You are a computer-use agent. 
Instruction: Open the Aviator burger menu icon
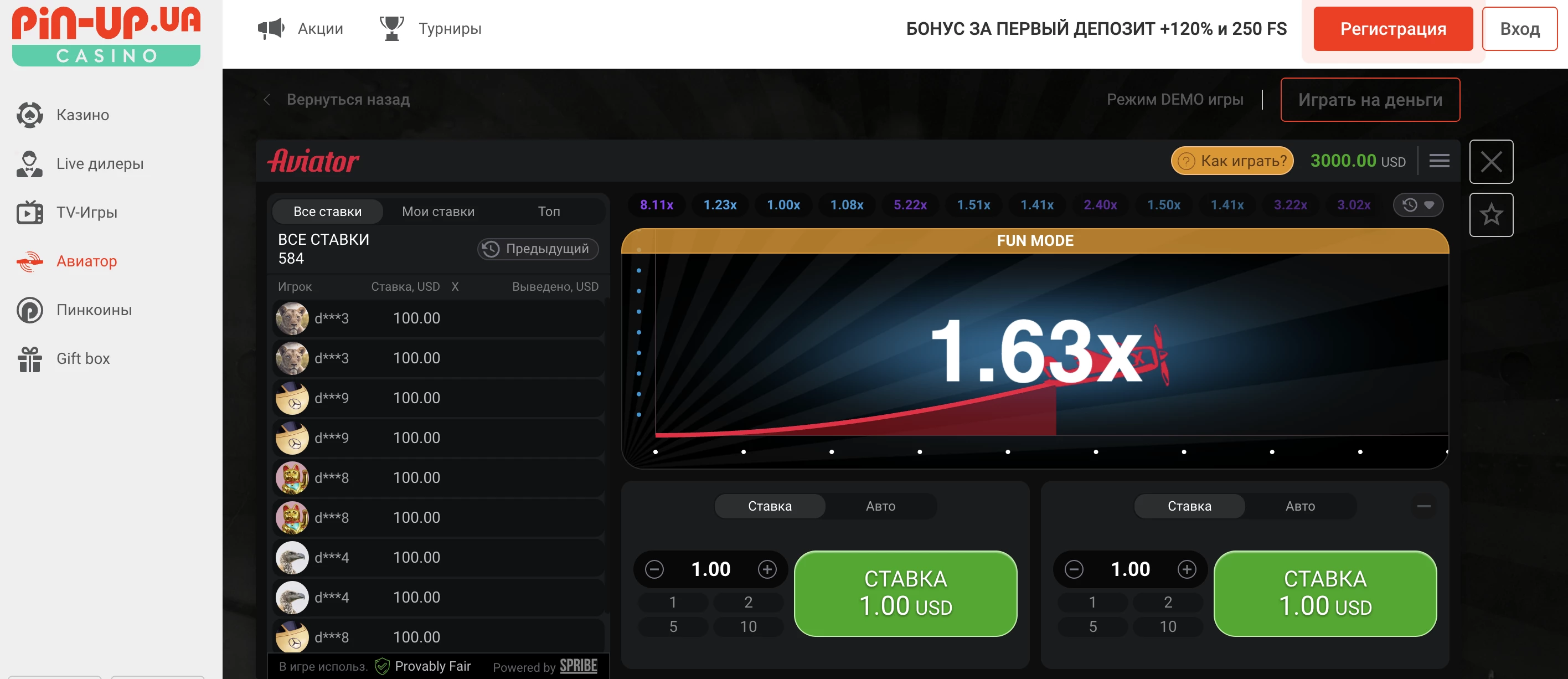[x=1440, y=160]
